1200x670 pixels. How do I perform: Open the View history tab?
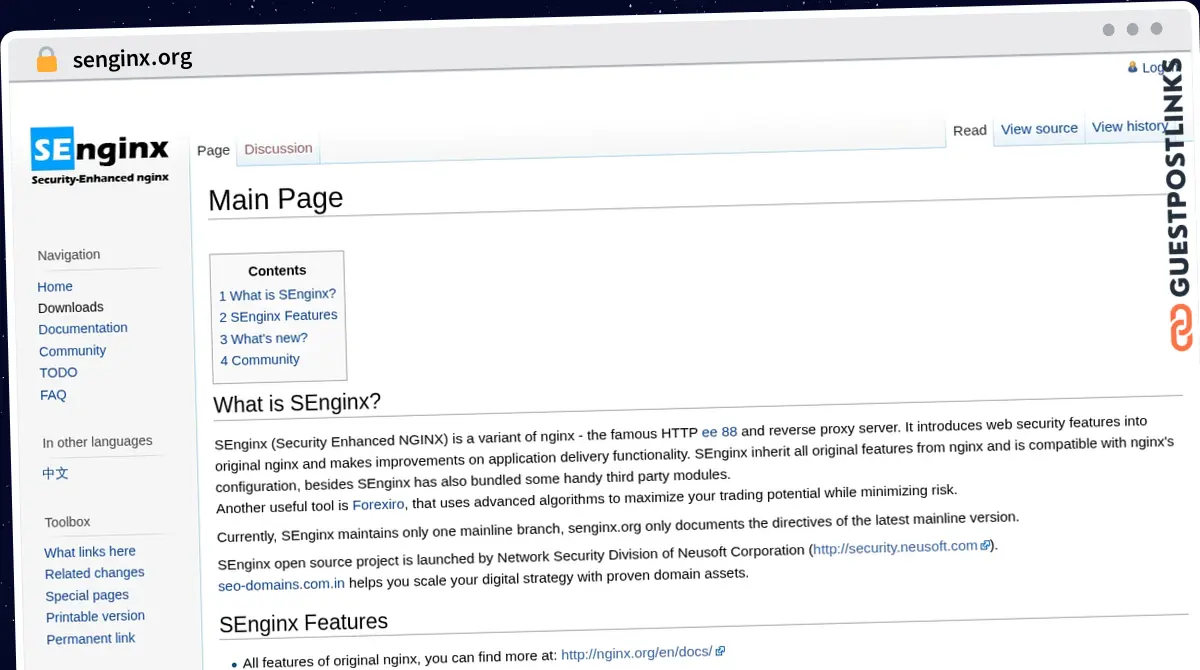[1129, 126]
